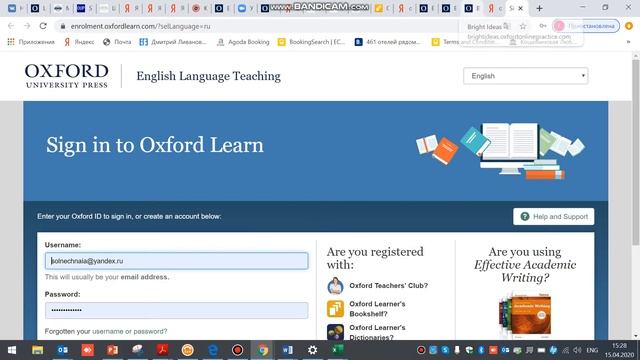Open the Яндекс bookmark
Screen dimensions: 640x360
pos(79,42)
